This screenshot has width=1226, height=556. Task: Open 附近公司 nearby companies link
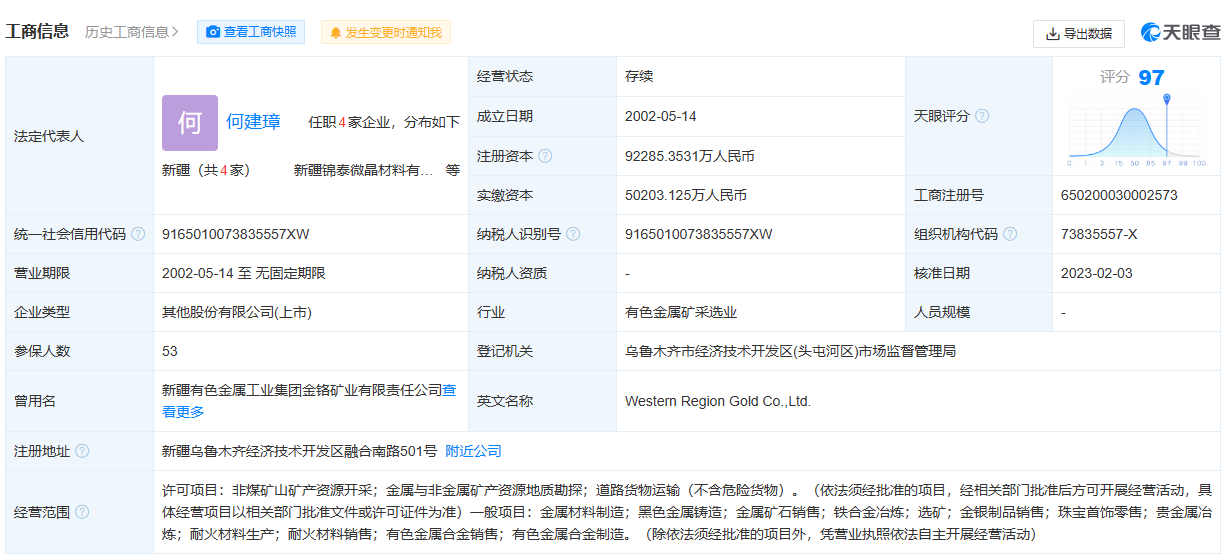coord(473,451)
